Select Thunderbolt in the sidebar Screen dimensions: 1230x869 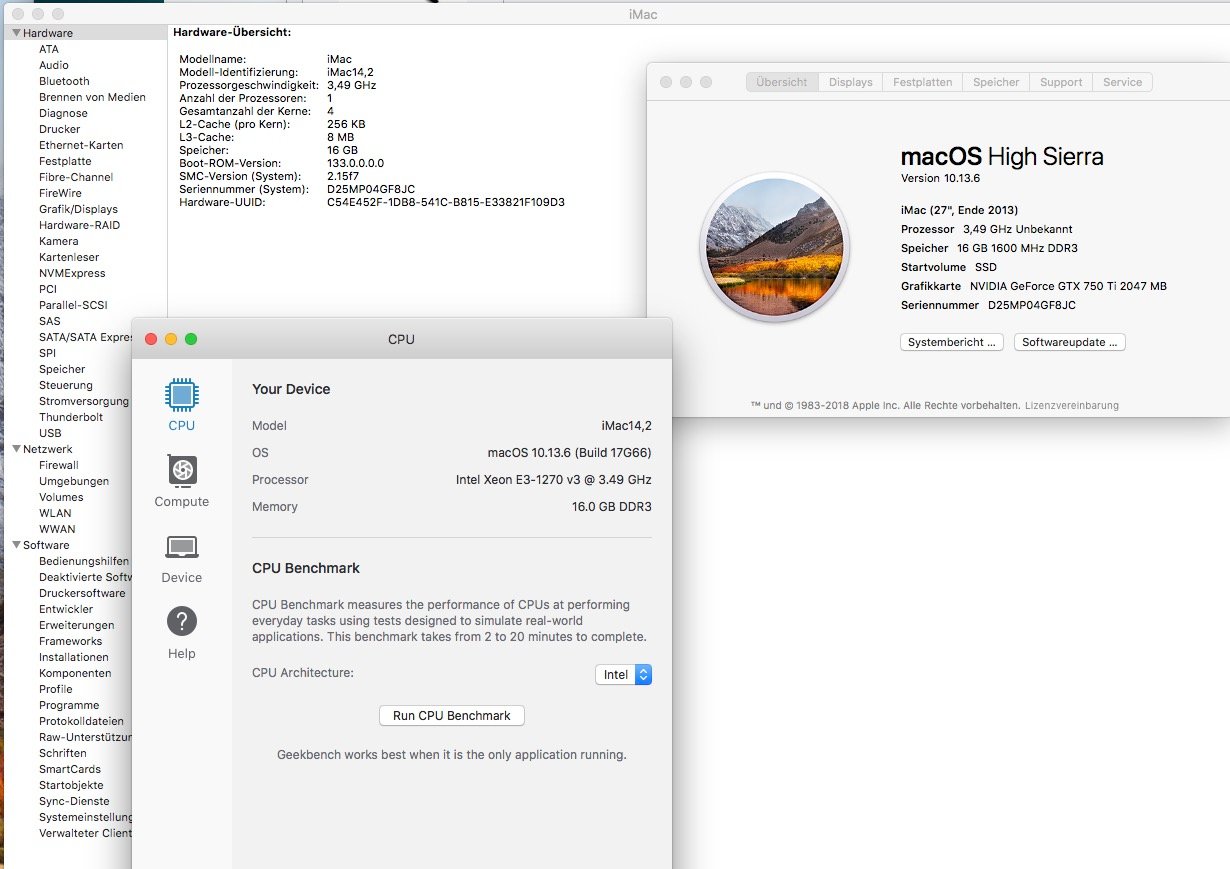pyautogui.click(x=71, y=417)
